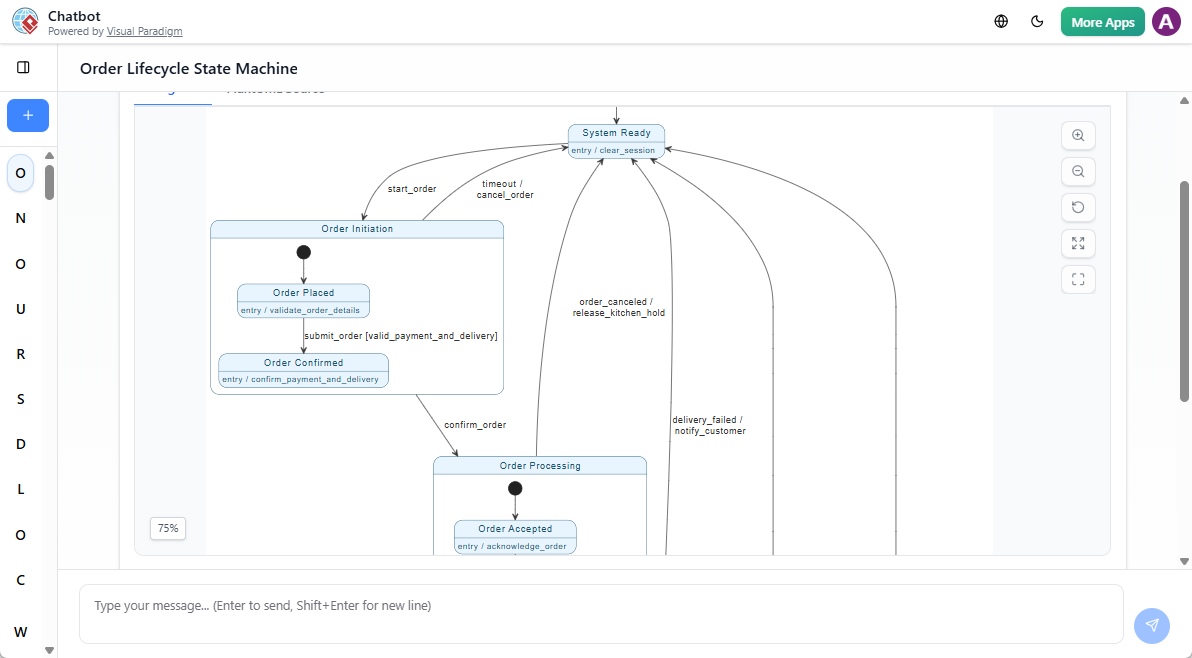Click the 75% zoom level indicator
This screenshot has height=658, width=1192.
point(167,528)
